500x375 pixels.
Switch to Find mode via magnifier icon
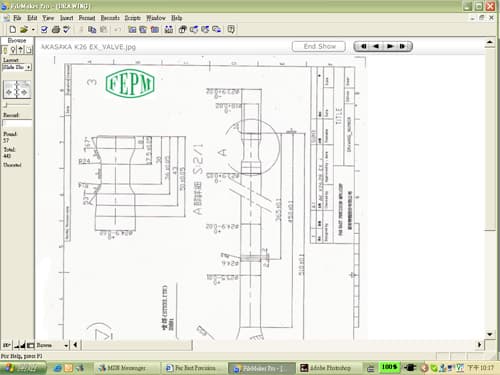tap(13, 50)
